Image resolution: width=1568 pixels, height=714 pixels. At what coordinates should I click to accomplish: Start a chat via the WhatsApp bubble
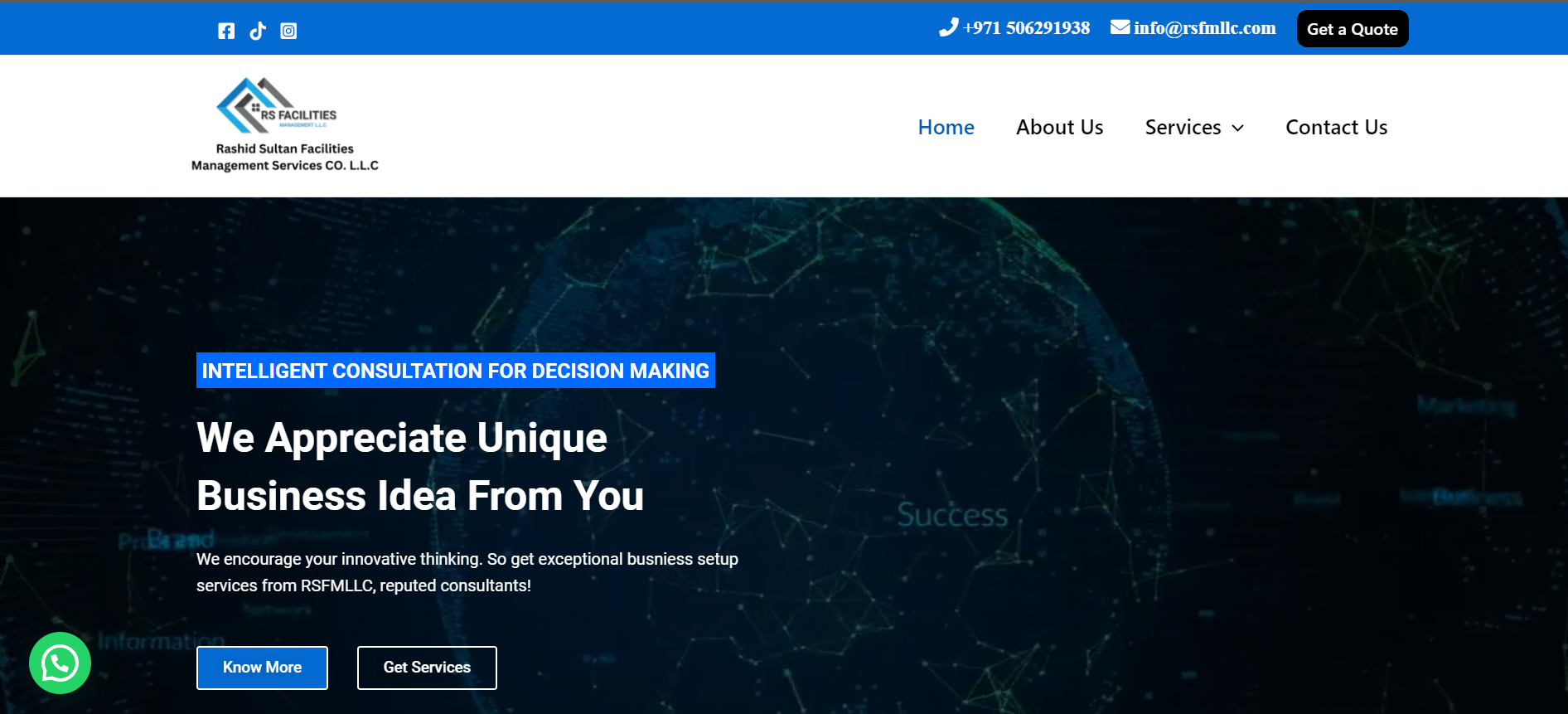point(60,663)
